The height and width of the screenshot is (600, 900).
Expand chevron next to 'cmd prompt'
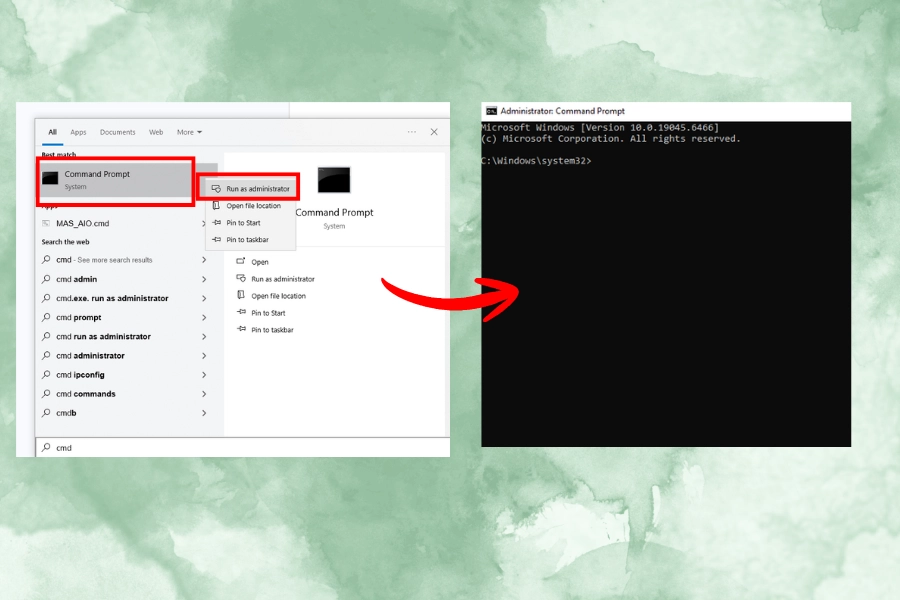[204, 318]
